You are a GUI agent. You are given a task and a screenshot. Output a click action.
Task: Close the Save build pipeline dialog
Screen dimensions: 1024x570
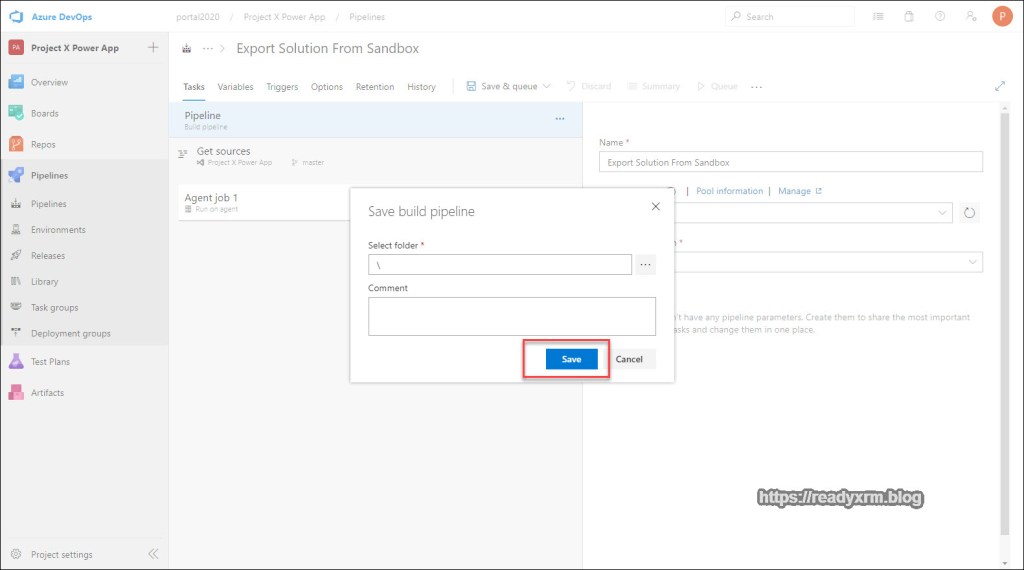coord(656,206)
